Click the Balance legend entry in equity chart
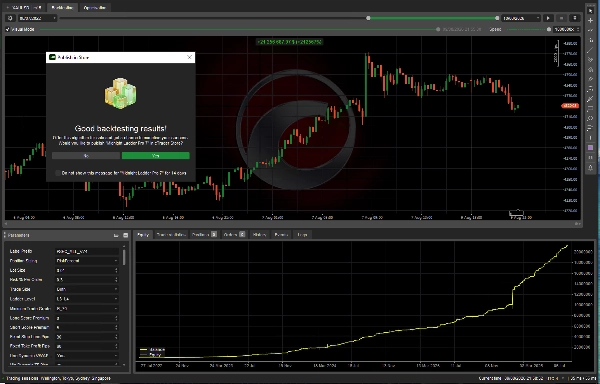The image size is (600, 384). (x=153, y=350)
